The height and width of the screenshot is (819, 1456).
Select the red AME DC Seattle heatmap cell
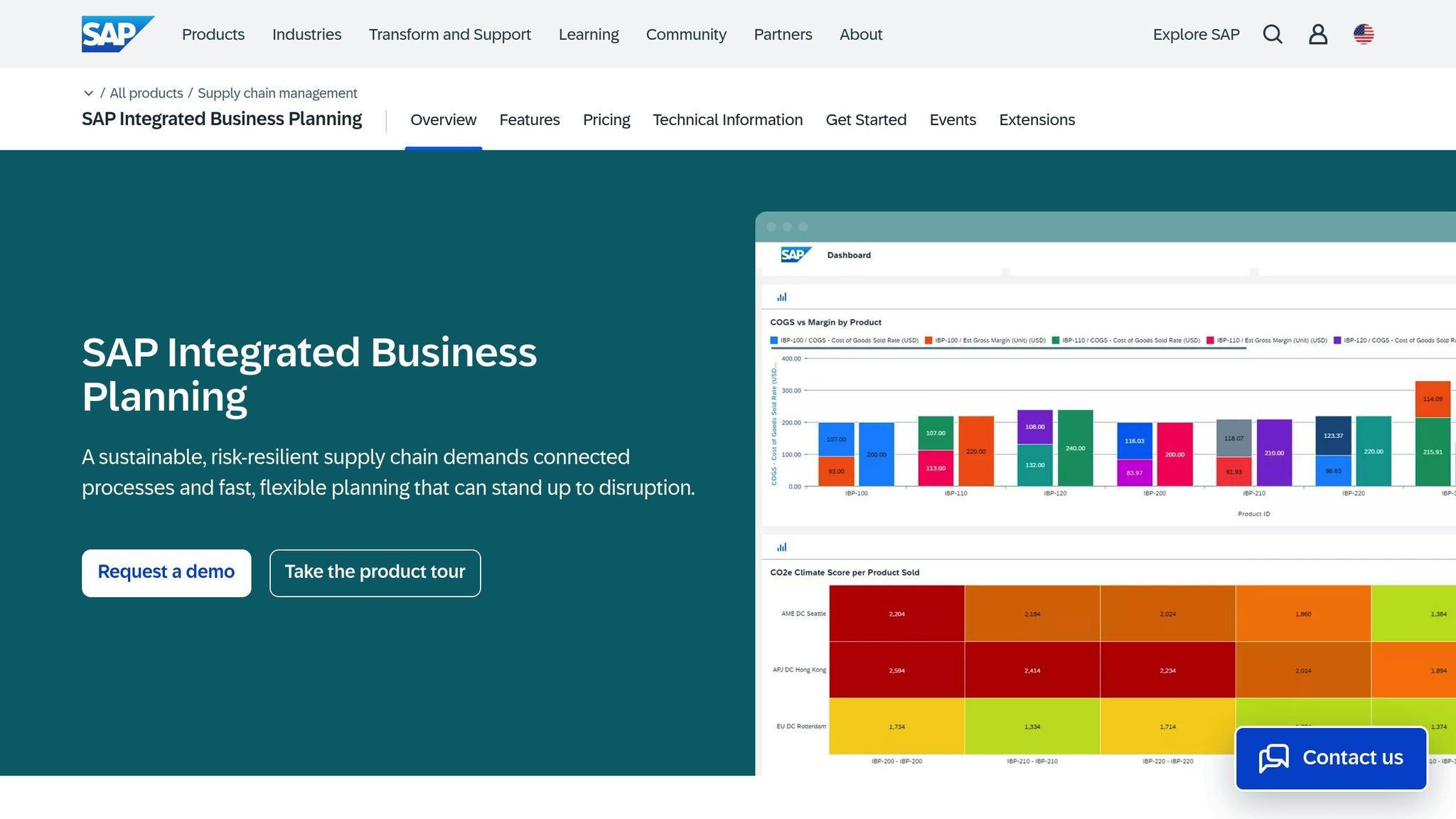pos(896,613)
